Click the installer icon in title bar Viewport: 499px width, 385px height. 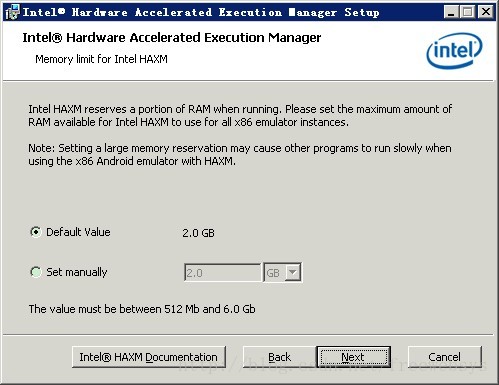pyautogui.click(x=12, y=12)
